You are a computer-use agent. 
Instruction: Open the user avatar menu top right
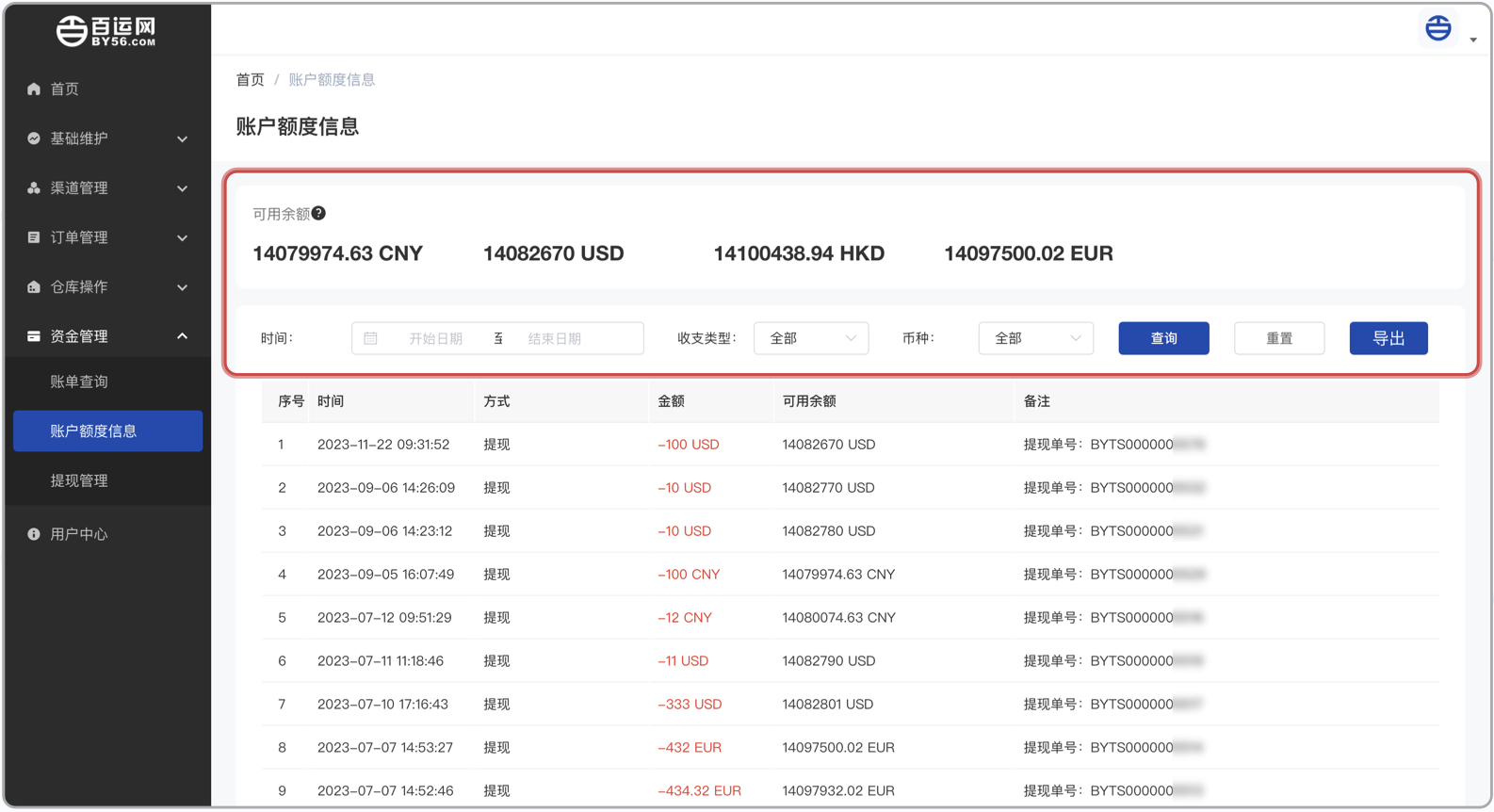coord(1438,29)
